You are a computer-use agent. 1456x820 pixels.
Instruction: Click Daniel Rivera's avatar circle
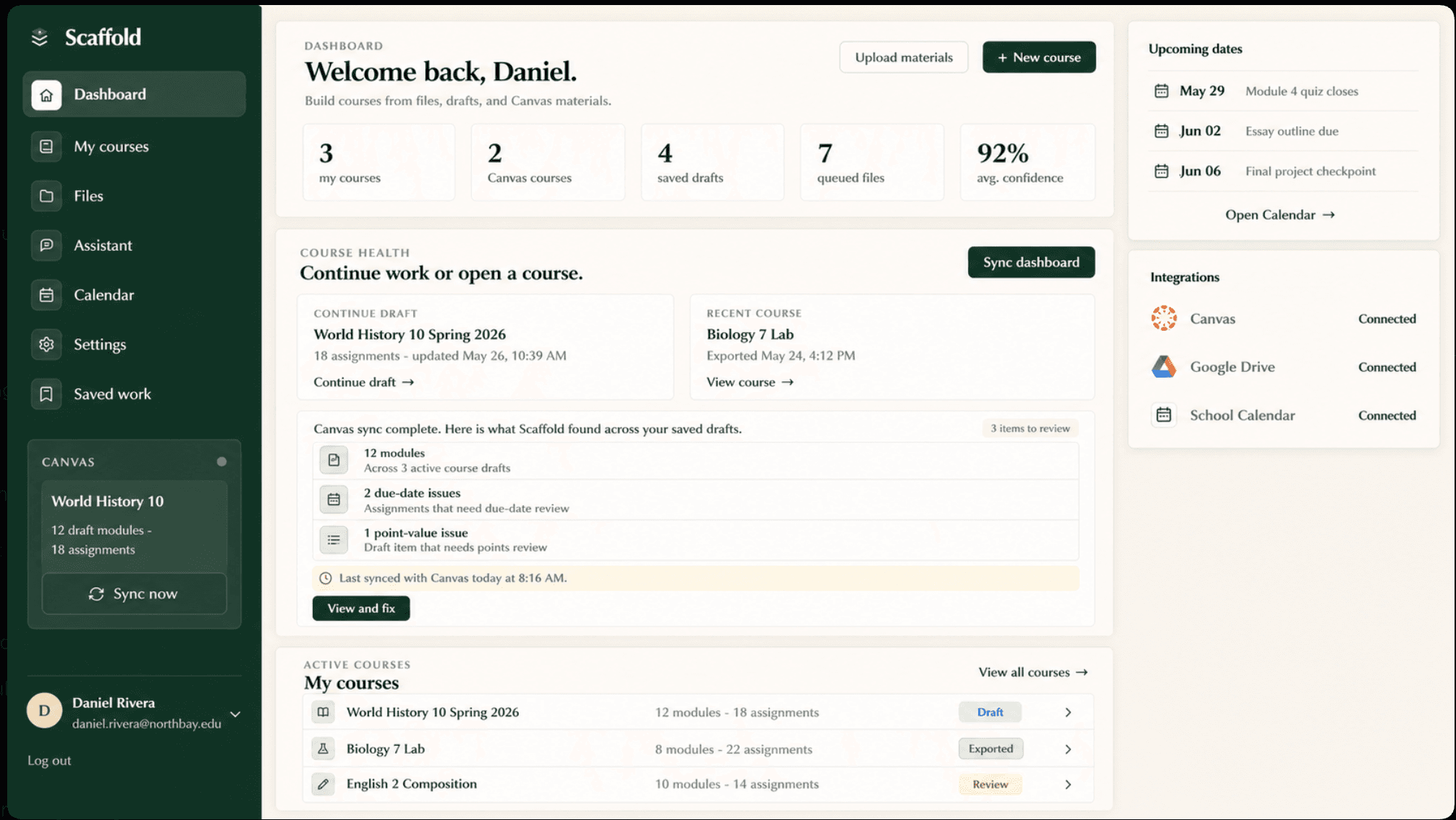click(45, 710)
